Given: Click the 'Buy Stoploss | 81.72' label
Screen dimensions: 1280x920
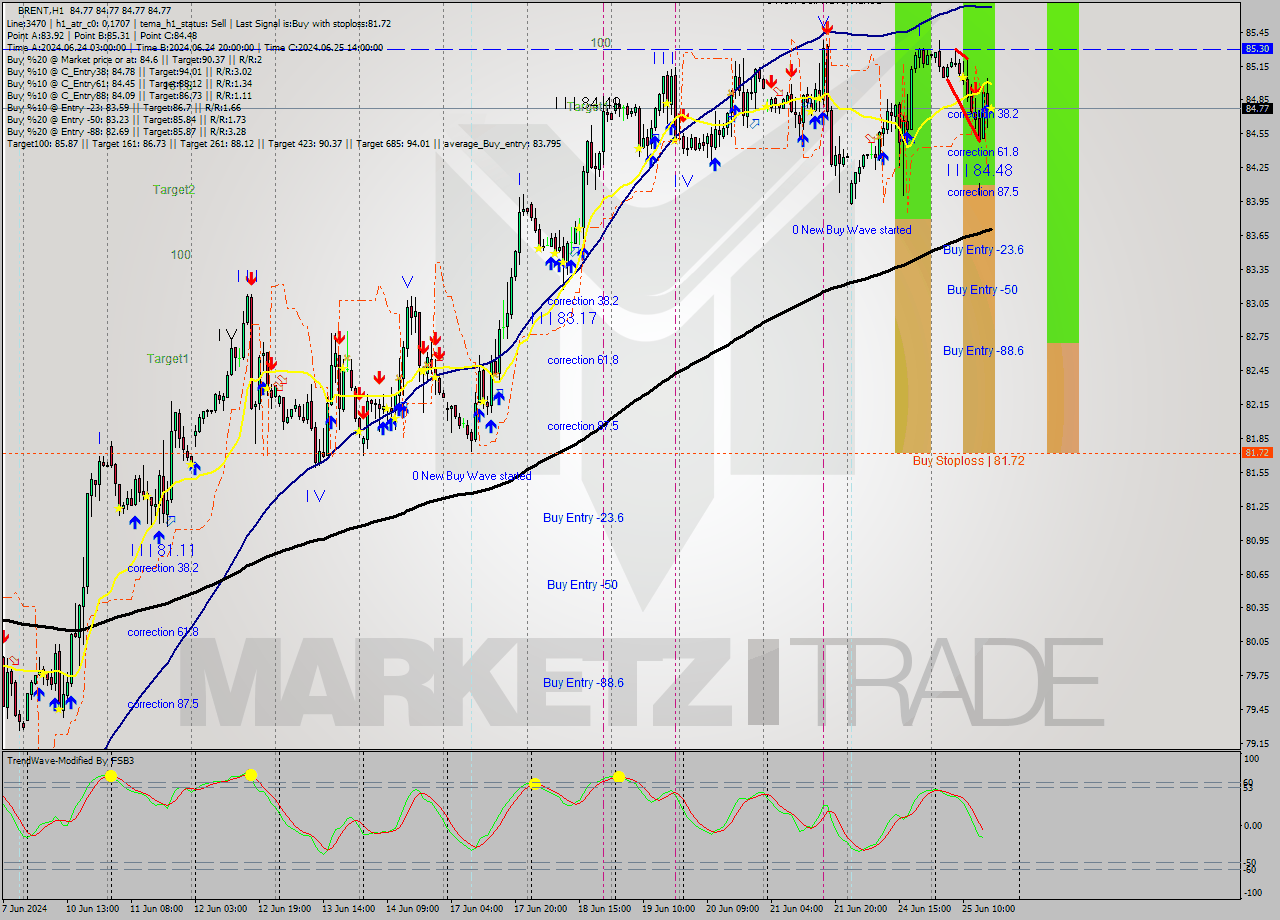Looking at the screenshot, I should tap(968, 461).
